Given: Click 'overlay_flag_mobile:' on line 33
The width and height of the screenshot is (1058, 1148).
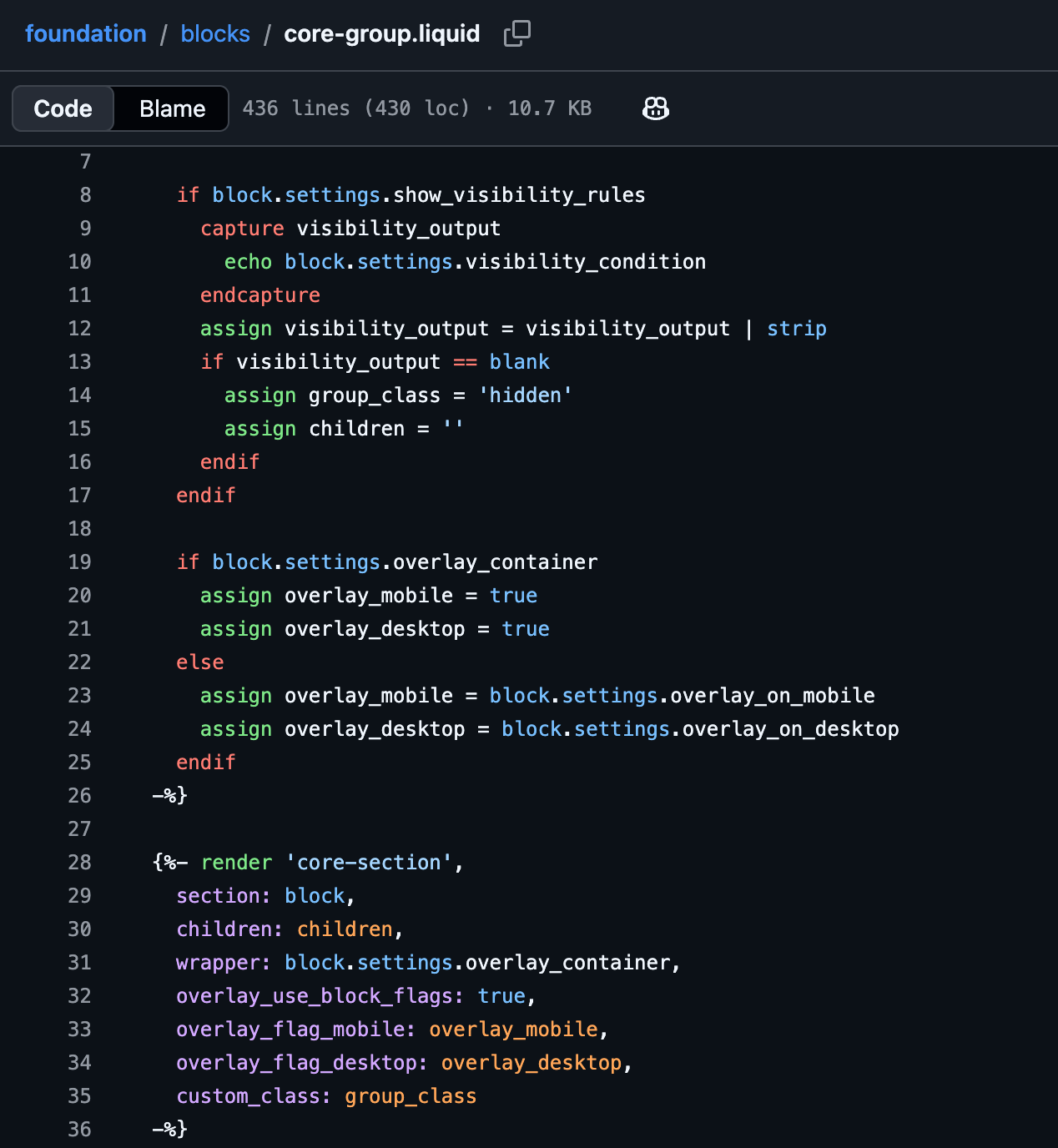Looking at the screenshot, I should (x=296, y=1030).
